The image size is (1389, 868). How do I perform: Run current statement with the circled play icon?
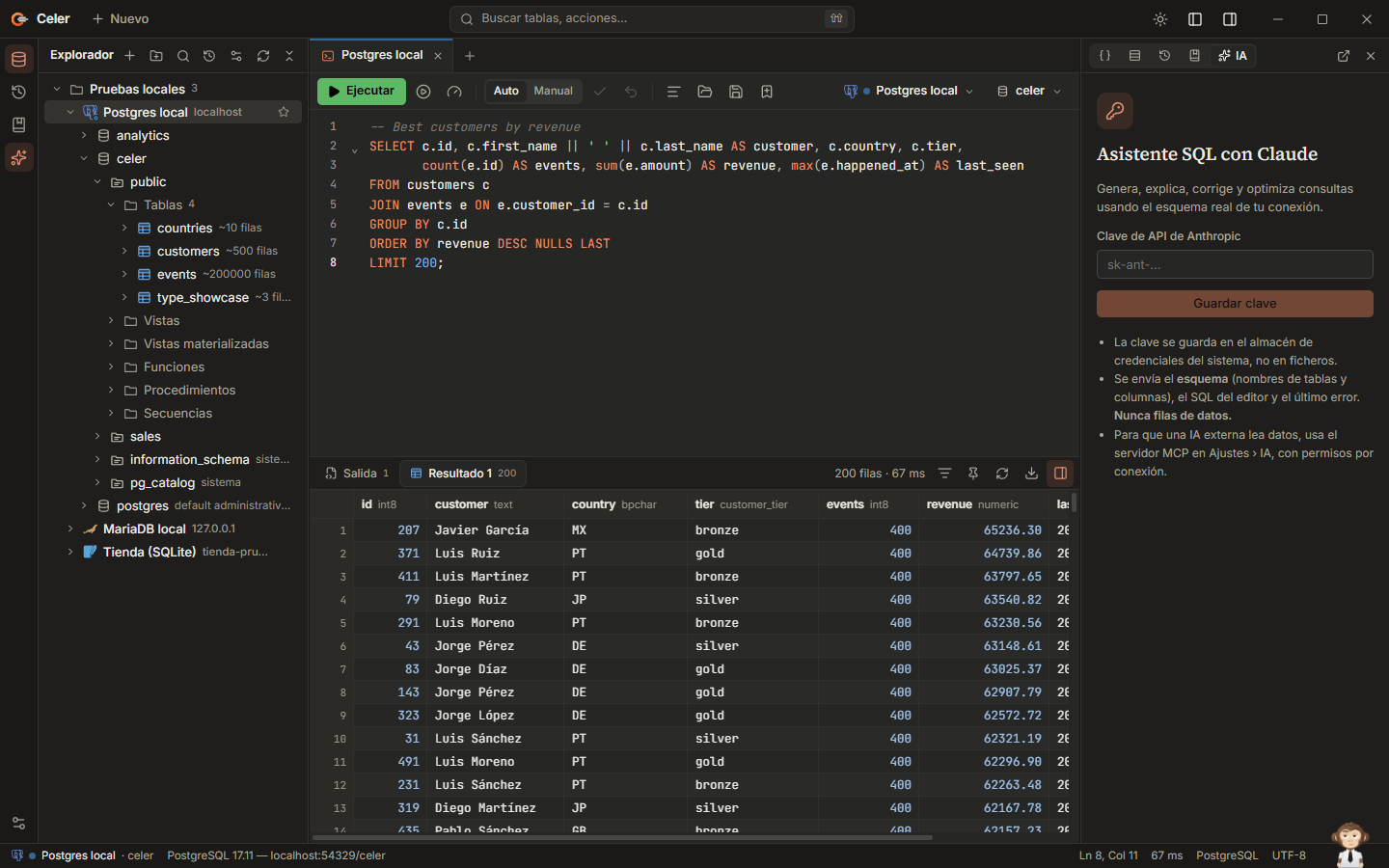pos(423,92)
